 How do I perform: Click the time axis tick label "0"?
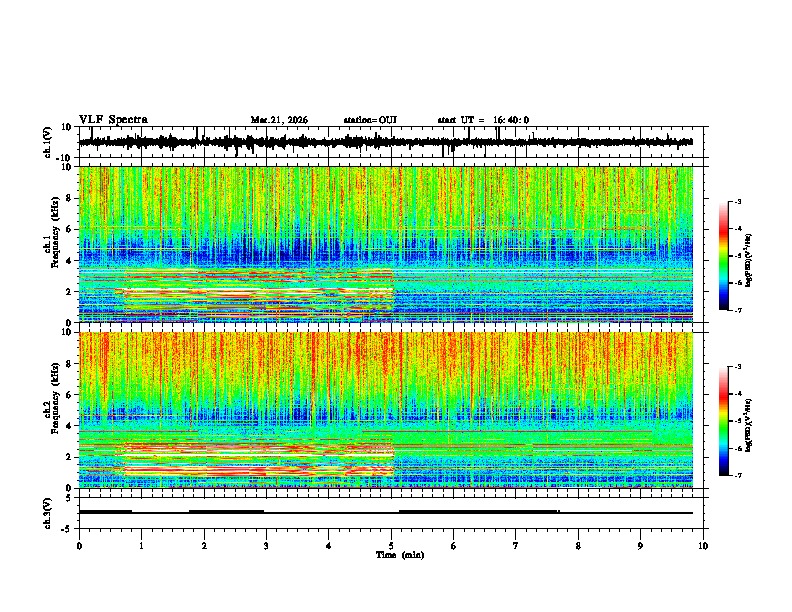tap(79, 546)
